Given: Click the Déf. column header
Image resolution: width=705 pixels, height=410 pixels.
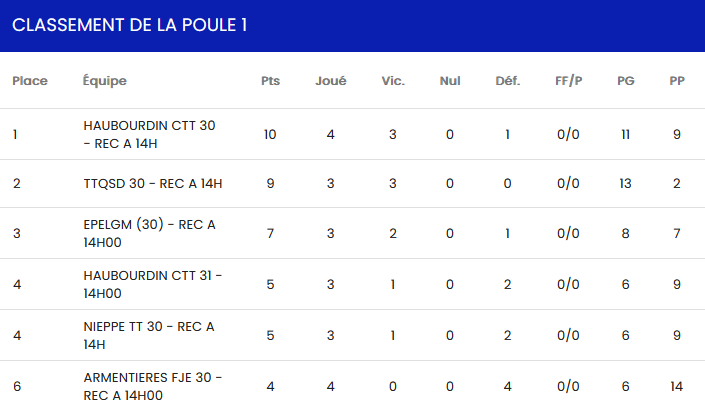Looking at the screenshot, I should [508, 81].
